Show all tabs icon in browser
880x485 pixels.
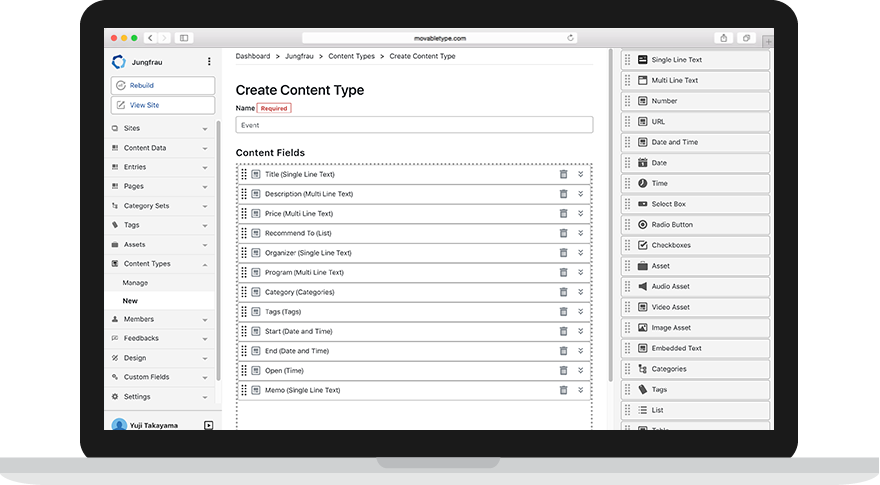point(746,38)
